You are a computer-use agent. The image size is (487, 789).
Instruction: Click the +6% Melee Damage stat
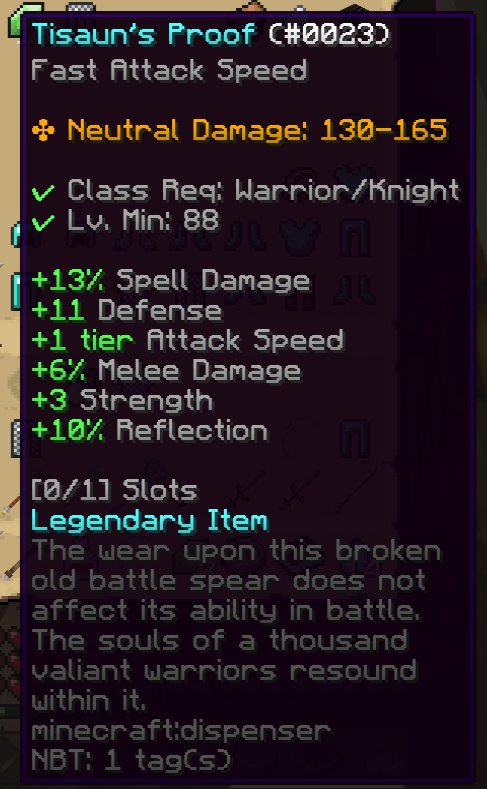click(x=167, y=371)
